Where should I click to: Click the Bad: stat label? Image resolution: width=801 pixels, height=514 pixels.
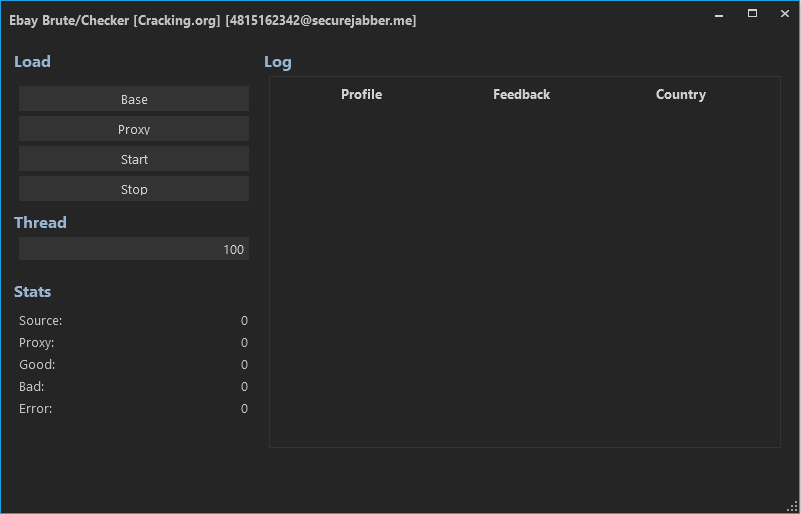(32, 387)
